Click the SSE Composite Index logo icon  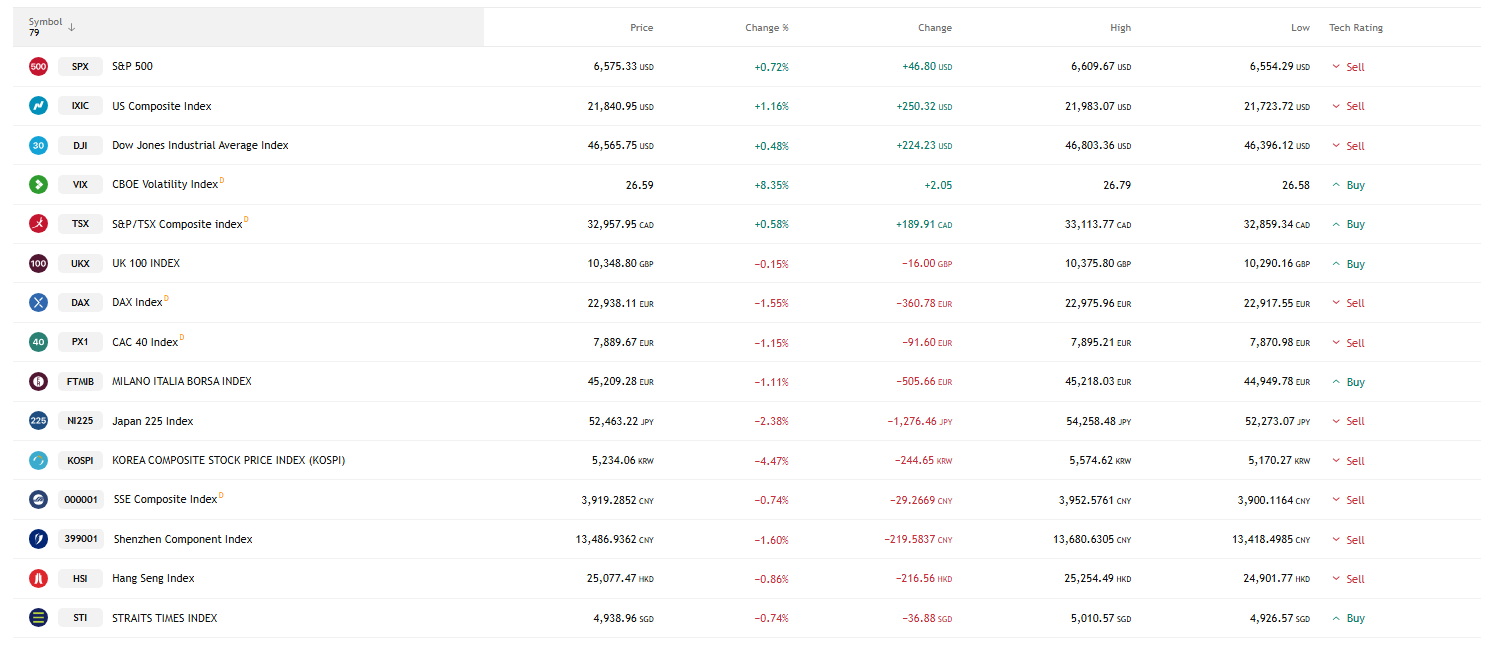38,500
